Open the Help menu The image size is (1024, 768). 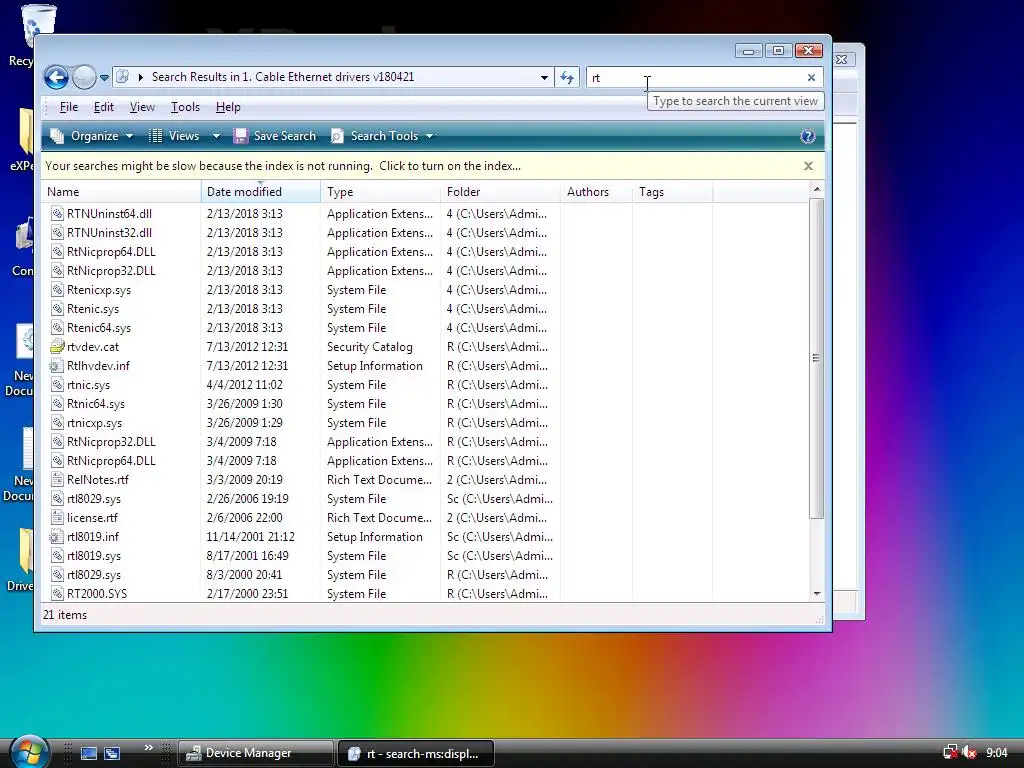click(228, 107)
